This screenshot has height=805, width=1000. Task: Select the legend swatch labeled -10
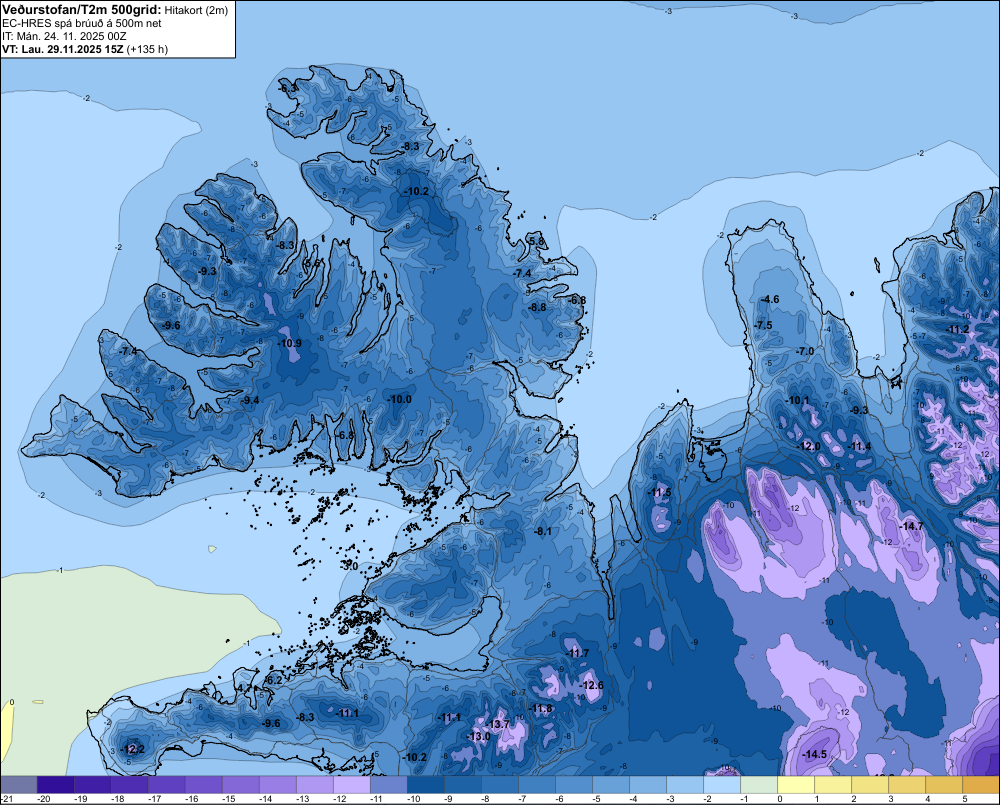click(x=425, y=784)
